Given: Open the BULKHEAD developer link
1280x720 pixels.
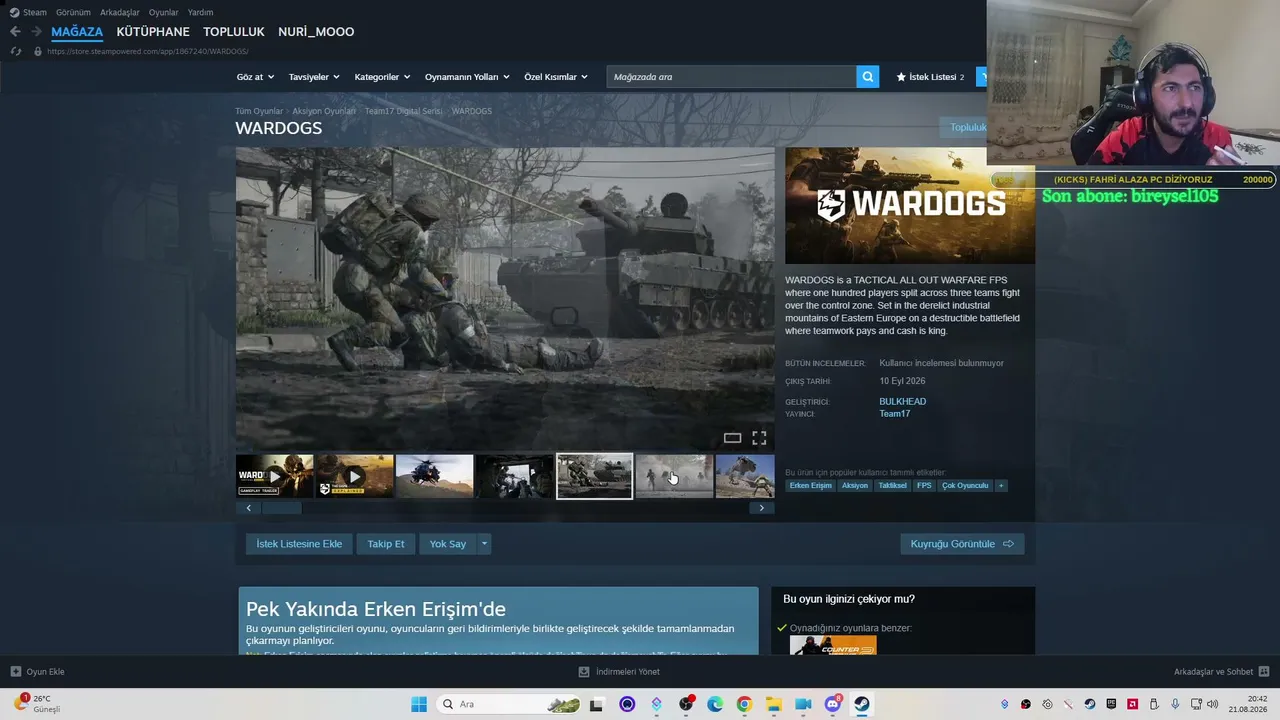Looking at the screenshot, I should [x=903, y=401].
